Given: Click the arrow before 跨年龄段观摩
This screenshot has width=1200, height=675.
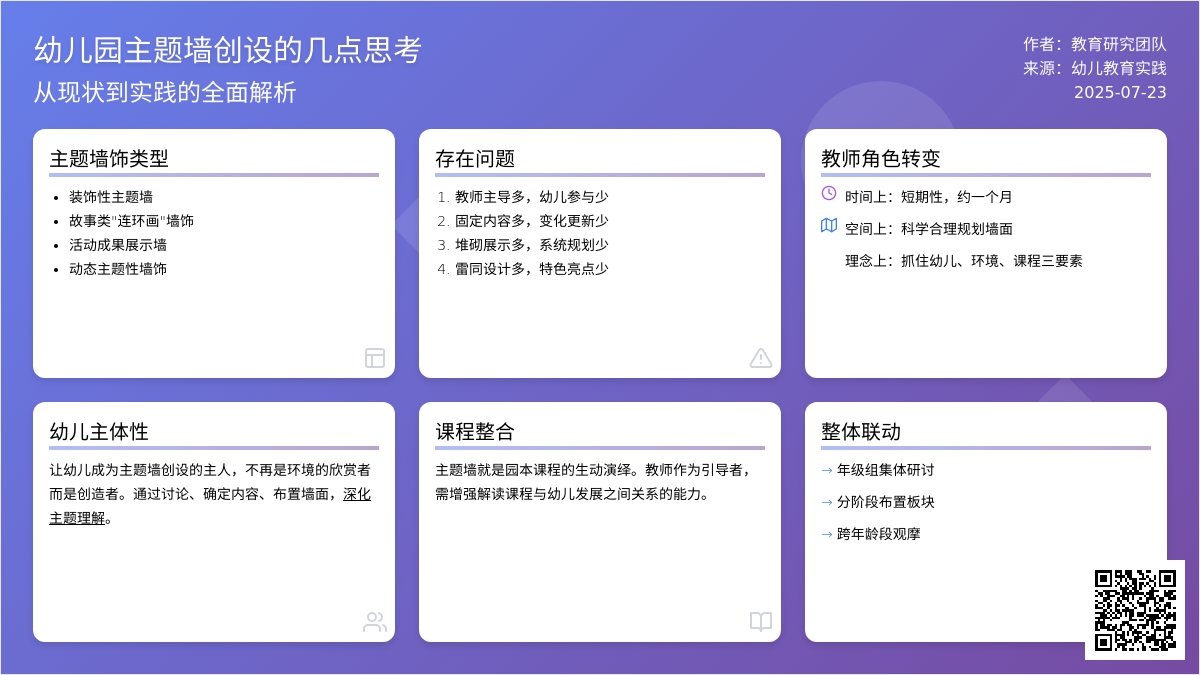Looking at the screenshot, I should 827,534.
